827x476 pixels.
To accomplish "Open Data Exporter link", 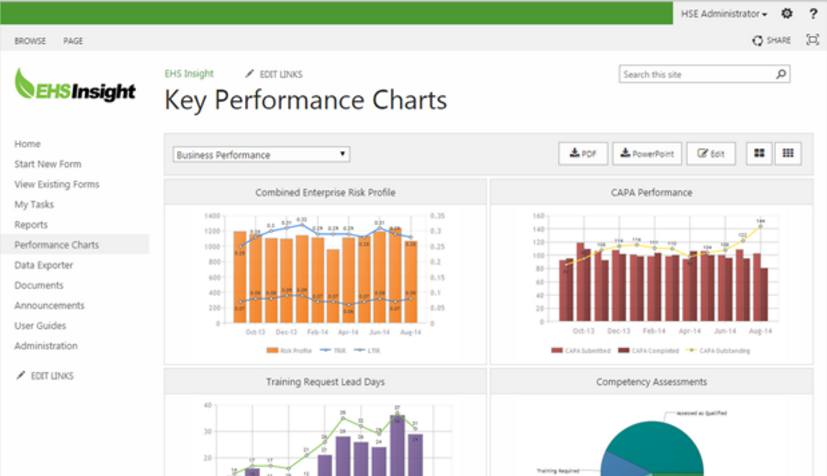I will click(x=44, y=265).
